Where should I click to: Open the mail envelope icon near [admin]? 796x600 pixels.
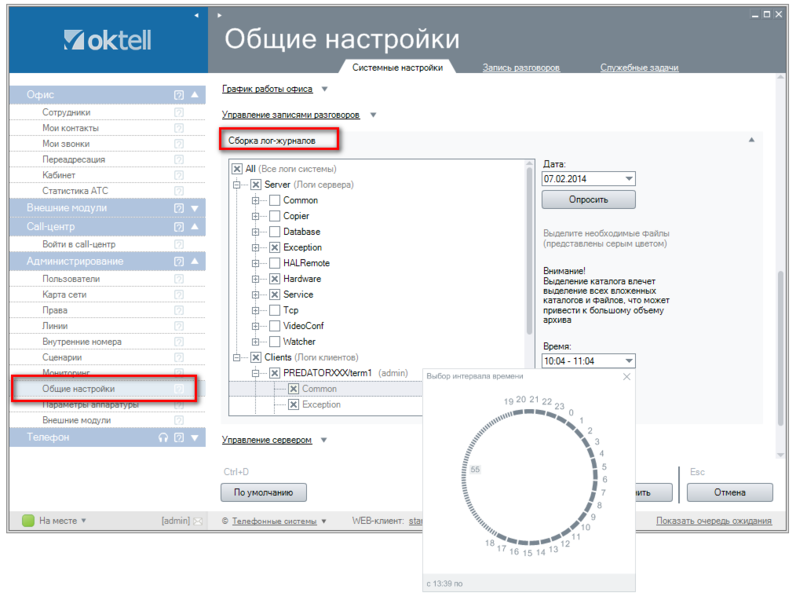pos(198,521)
